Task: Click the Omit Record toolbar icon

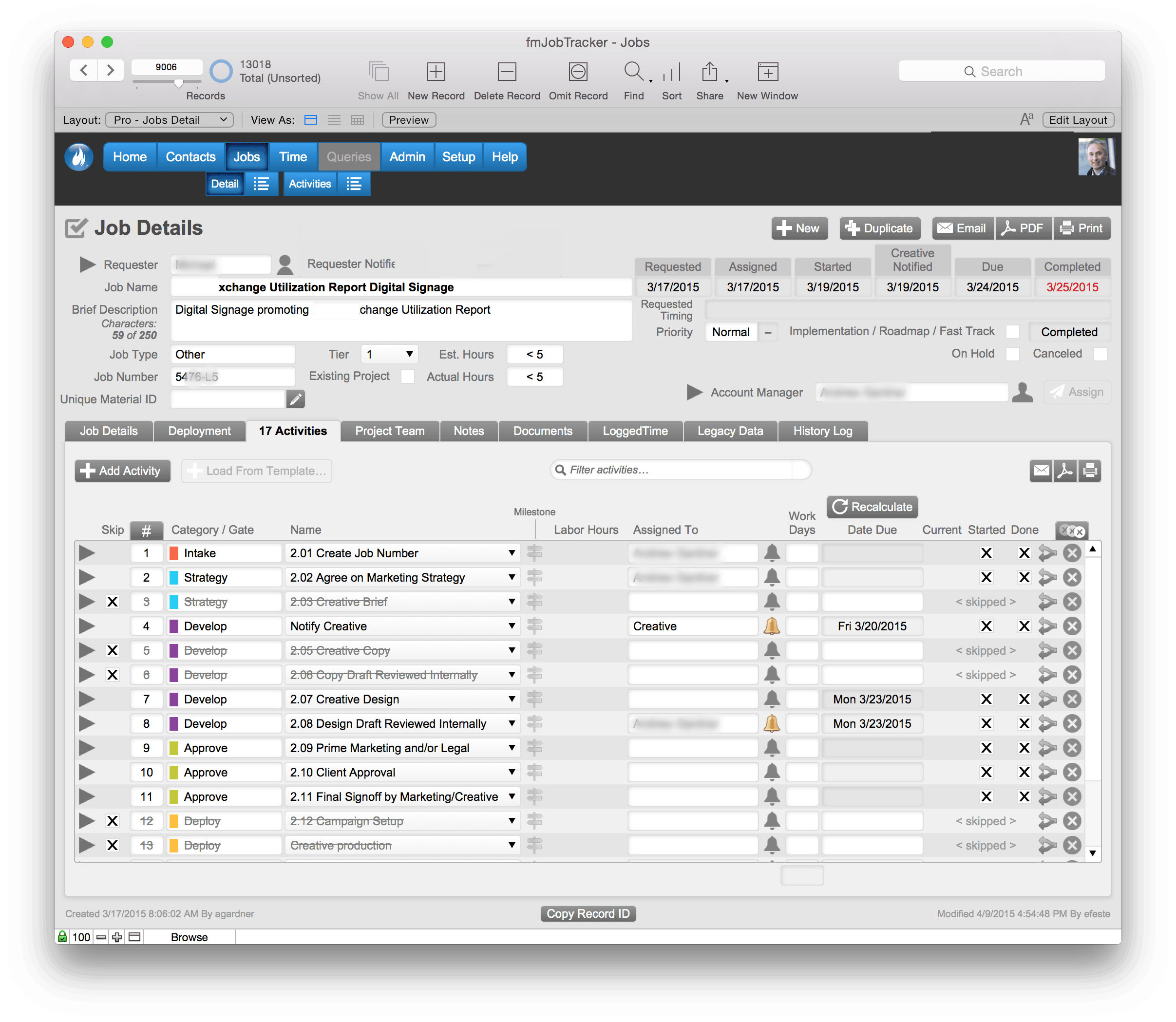Action: (x=578, y=73)
